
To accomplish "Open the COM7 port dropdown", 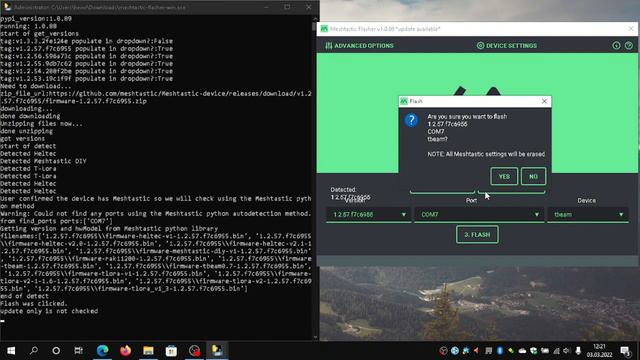I will (479, 215).
